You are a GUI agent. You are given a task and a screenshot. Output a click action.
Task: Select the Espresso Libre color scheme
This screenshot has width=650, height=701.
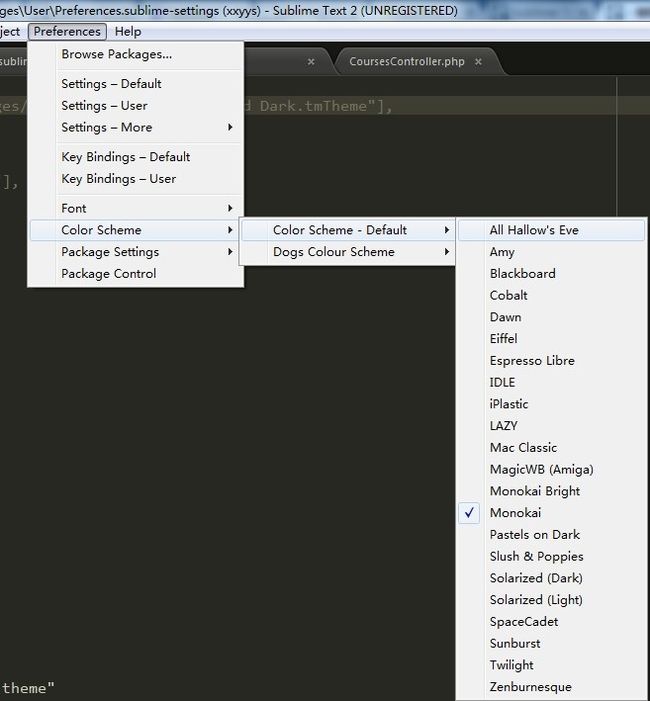click(552, 361)
